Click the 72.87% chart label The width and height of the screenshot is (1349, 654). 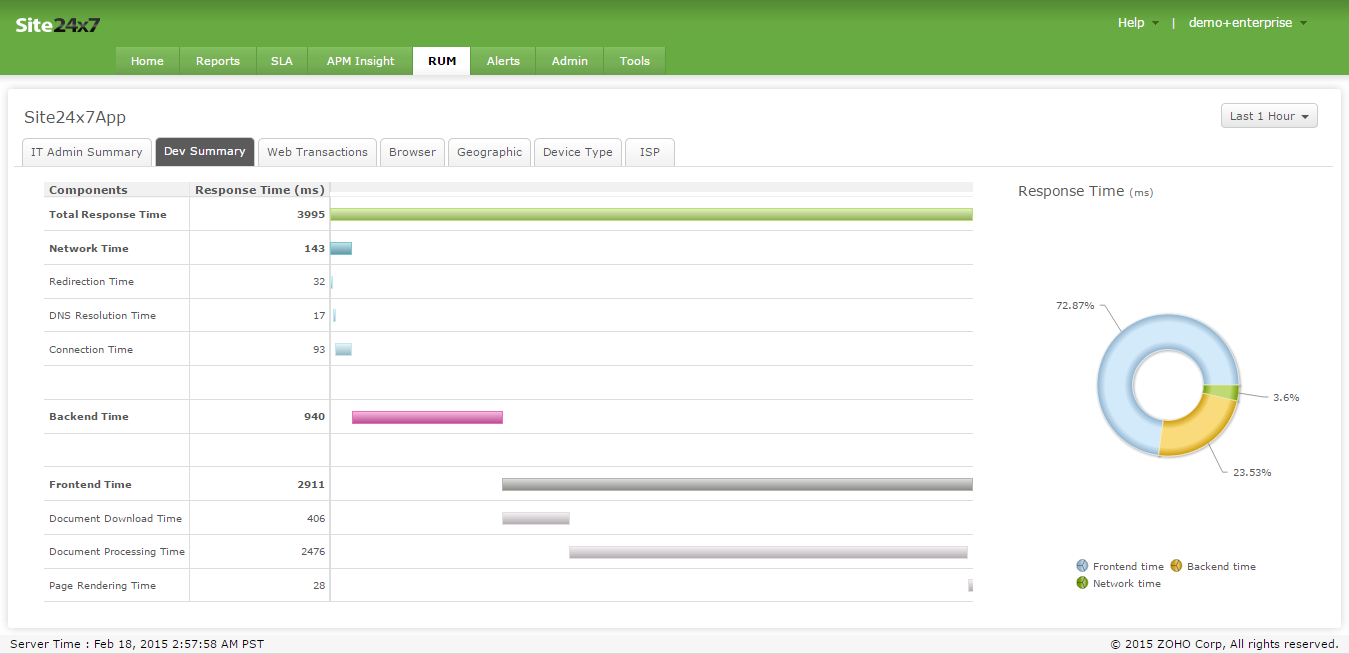click(1075, 305)
